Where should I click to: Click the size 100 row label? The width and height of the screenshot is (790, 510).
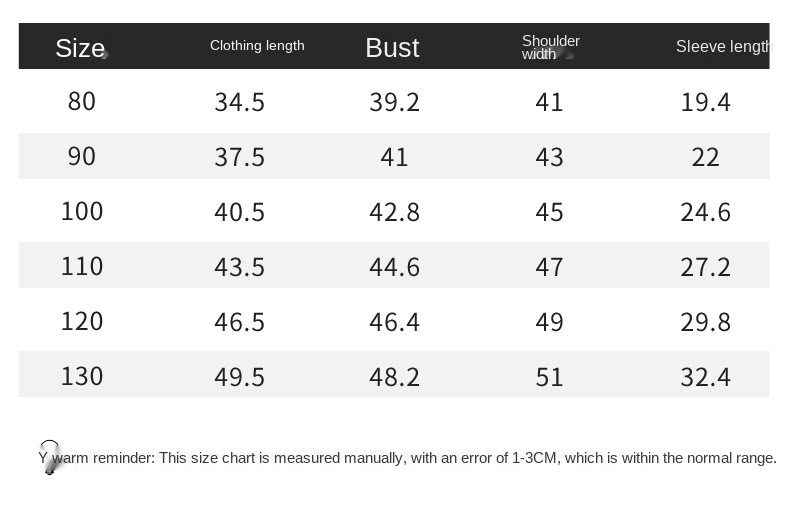[82, 212]
